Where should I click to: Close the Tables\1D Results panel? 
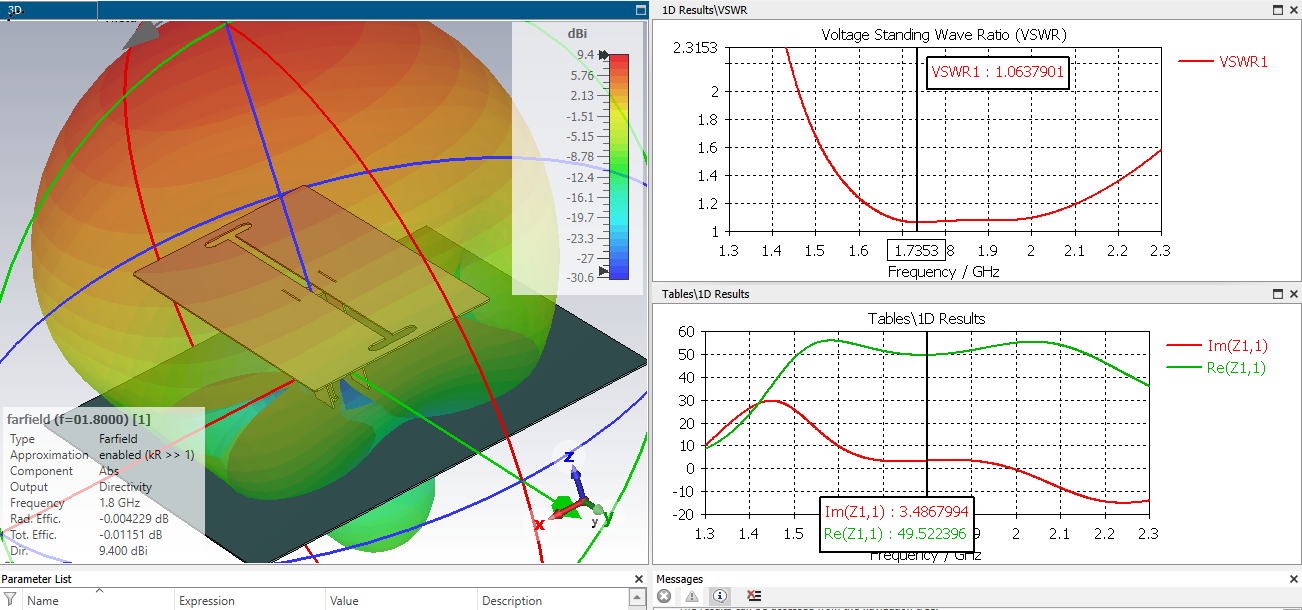click(1292, 294)
